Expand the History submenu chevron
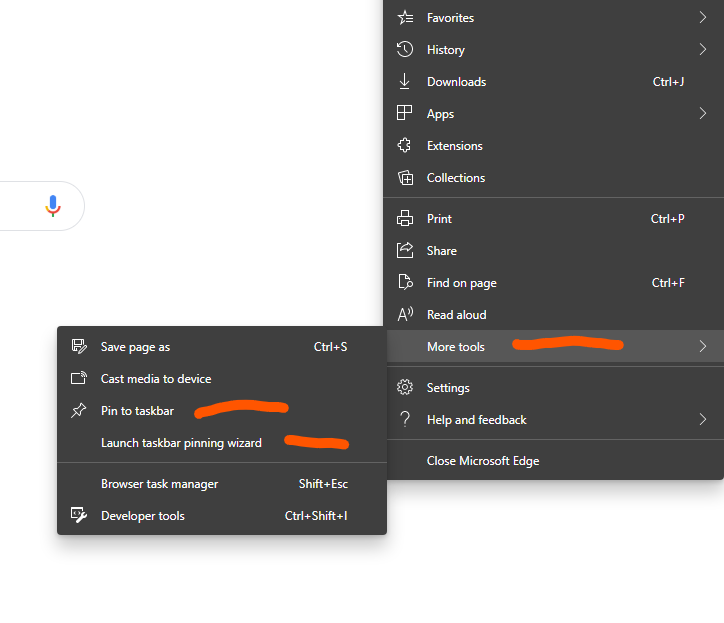Screen dimensions: 724x623 [702, 49]
